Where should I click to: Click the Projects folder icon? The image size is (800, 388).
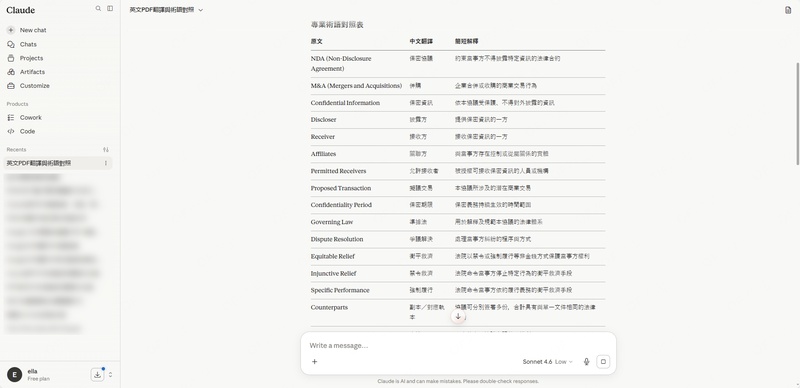(11, 58)
